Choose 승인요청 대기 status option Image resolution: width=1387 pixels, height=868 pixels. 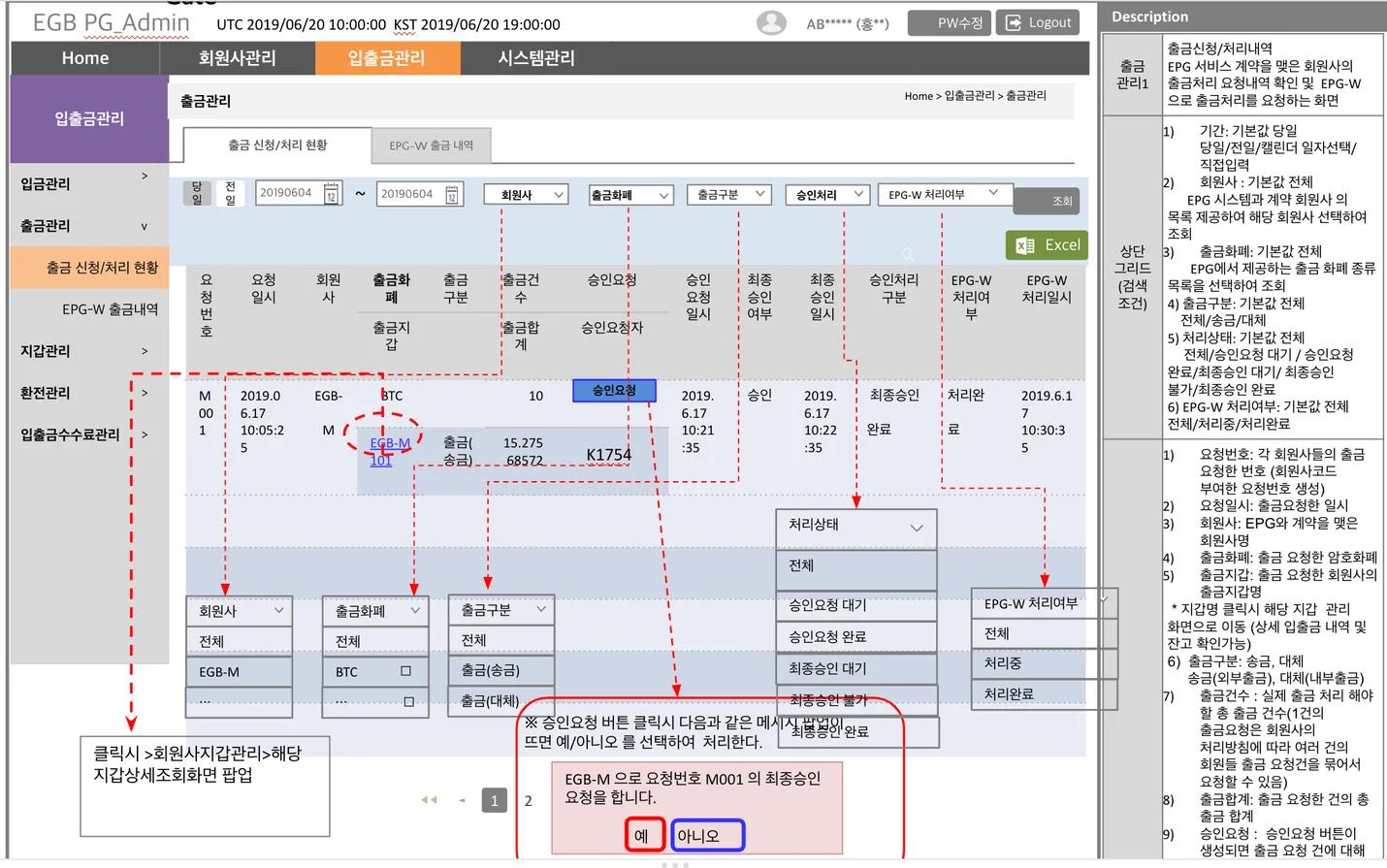[856, 605]
